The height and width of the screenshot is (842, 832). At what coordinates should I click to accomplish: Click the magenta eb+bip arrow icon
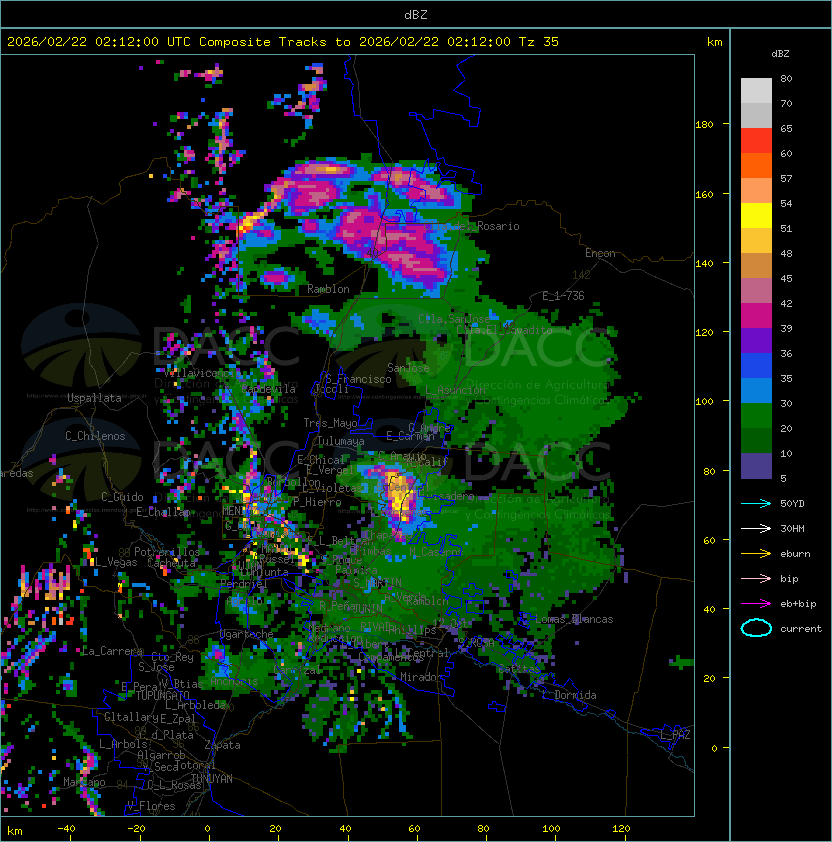756,604
